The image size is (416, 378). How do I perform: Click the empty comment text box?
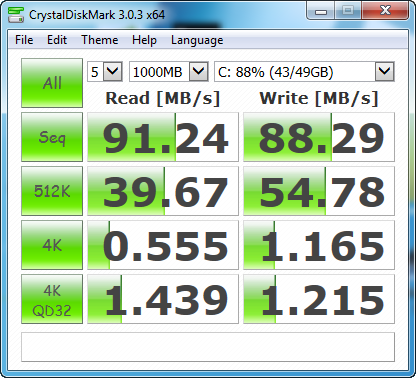pos(208,347)
